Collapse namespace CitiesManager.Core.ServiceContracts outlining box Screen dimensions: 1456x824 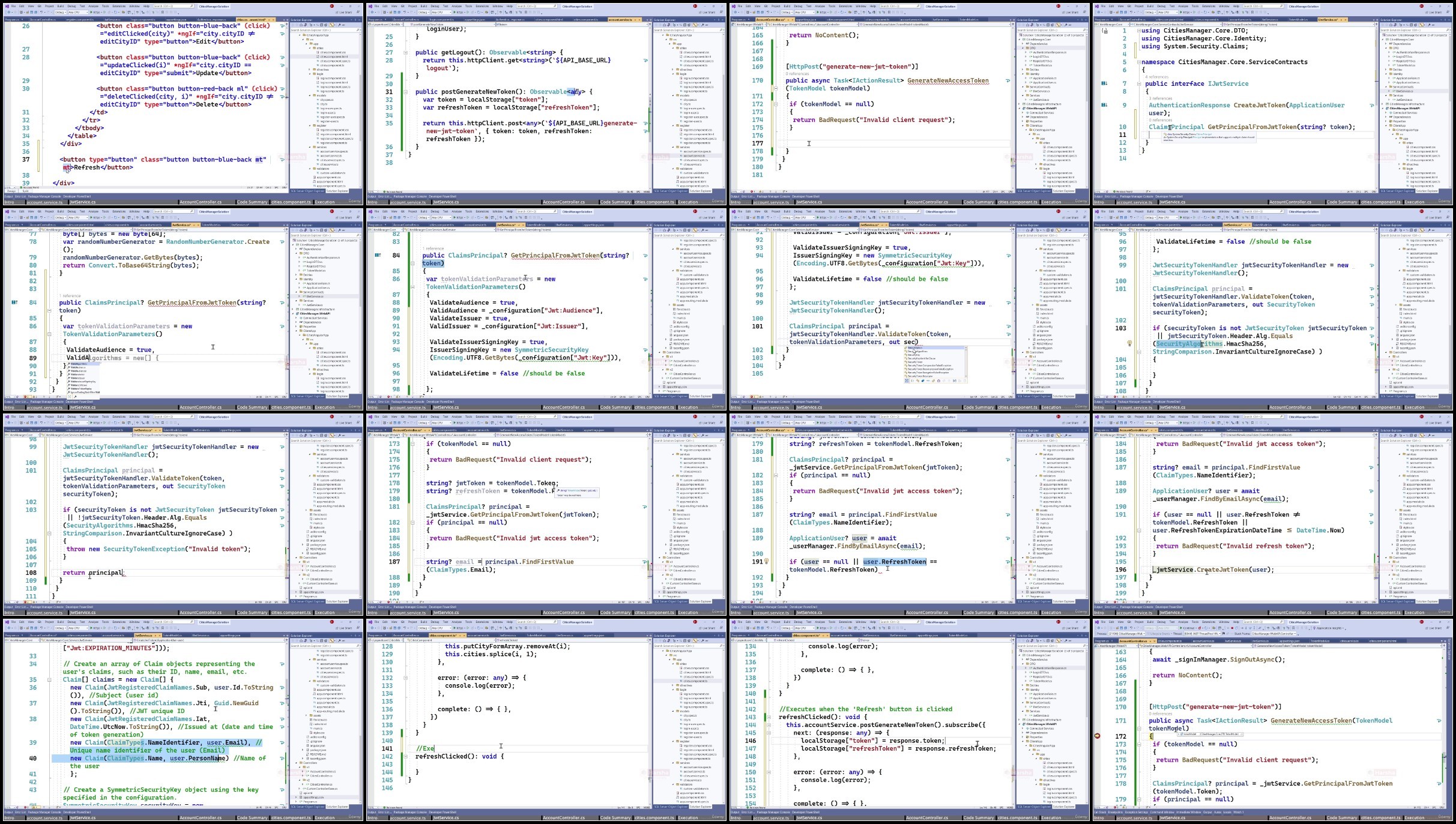1139,62
